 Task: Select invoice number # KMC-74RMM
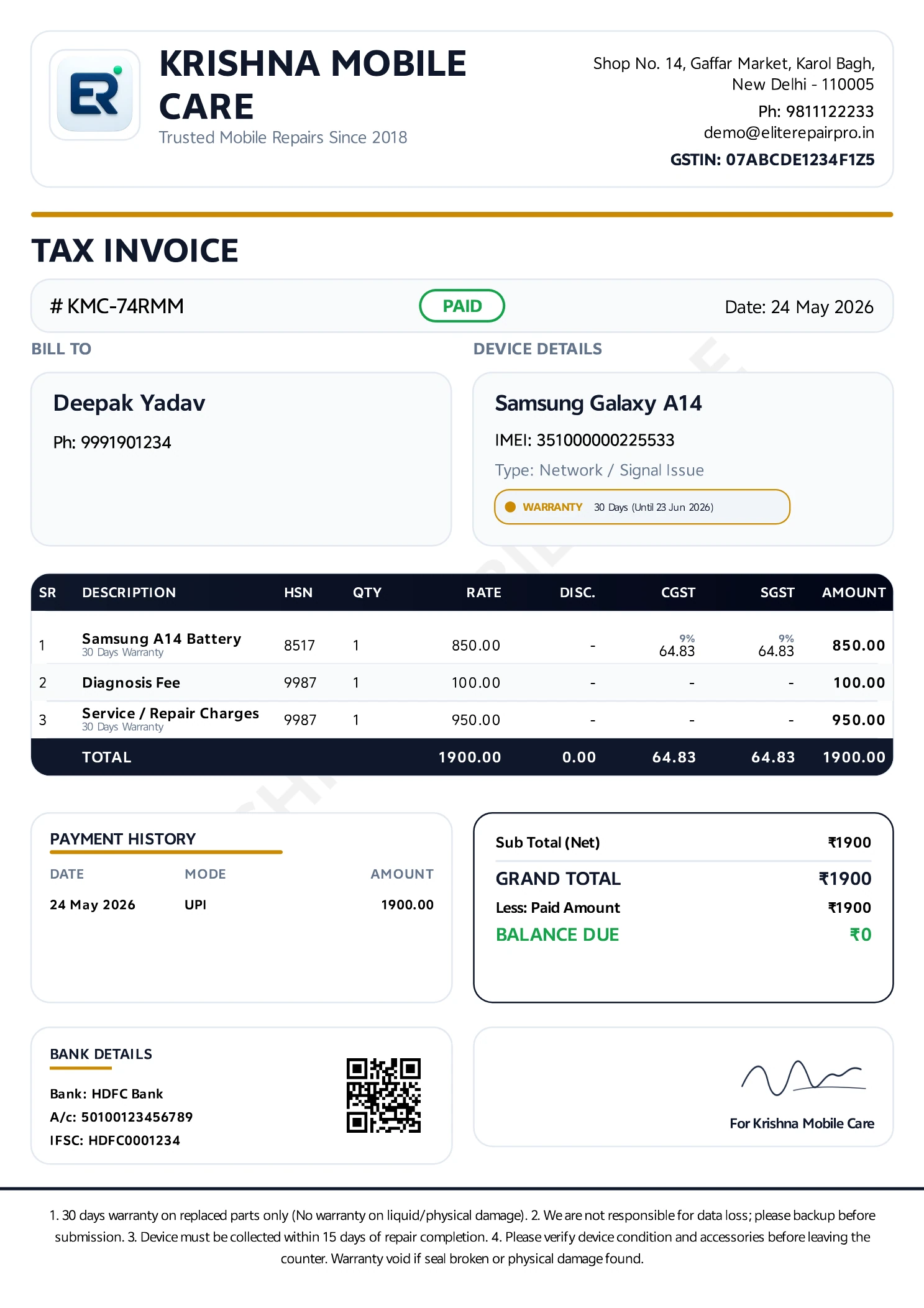click(117, 306)
